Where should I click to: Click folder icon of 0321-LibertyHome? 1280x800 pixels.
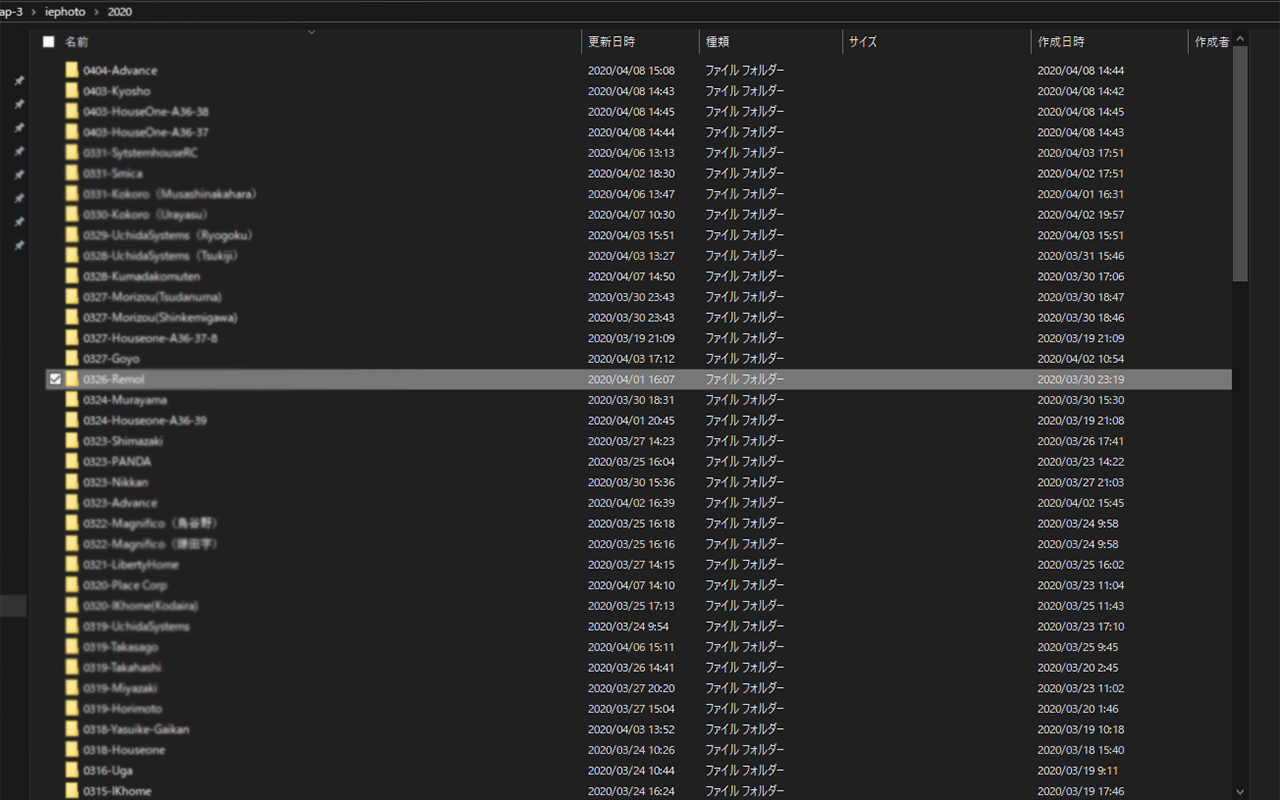coord(72,564)
